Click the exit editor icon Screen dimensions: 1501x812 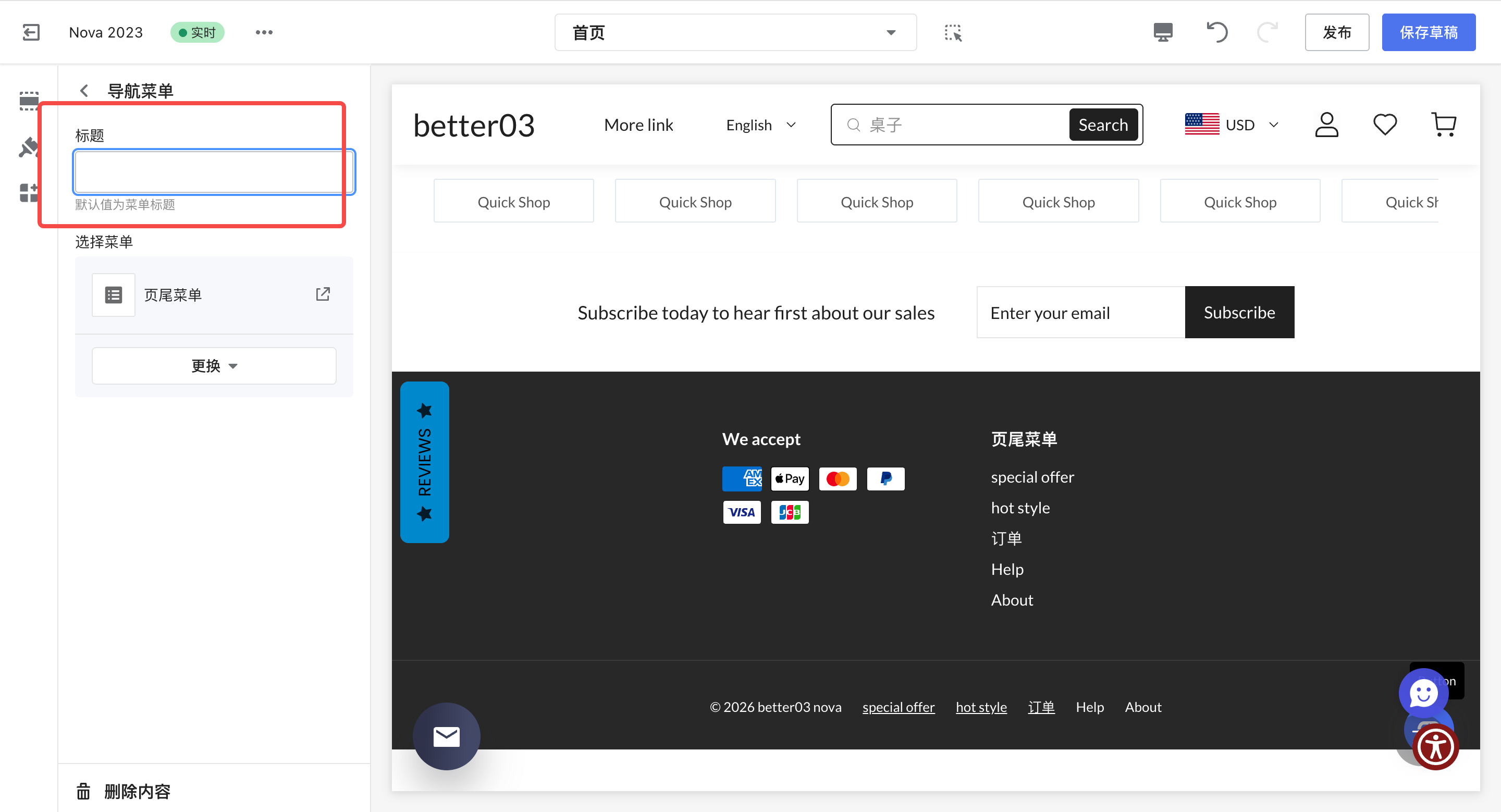coord(31,32)
